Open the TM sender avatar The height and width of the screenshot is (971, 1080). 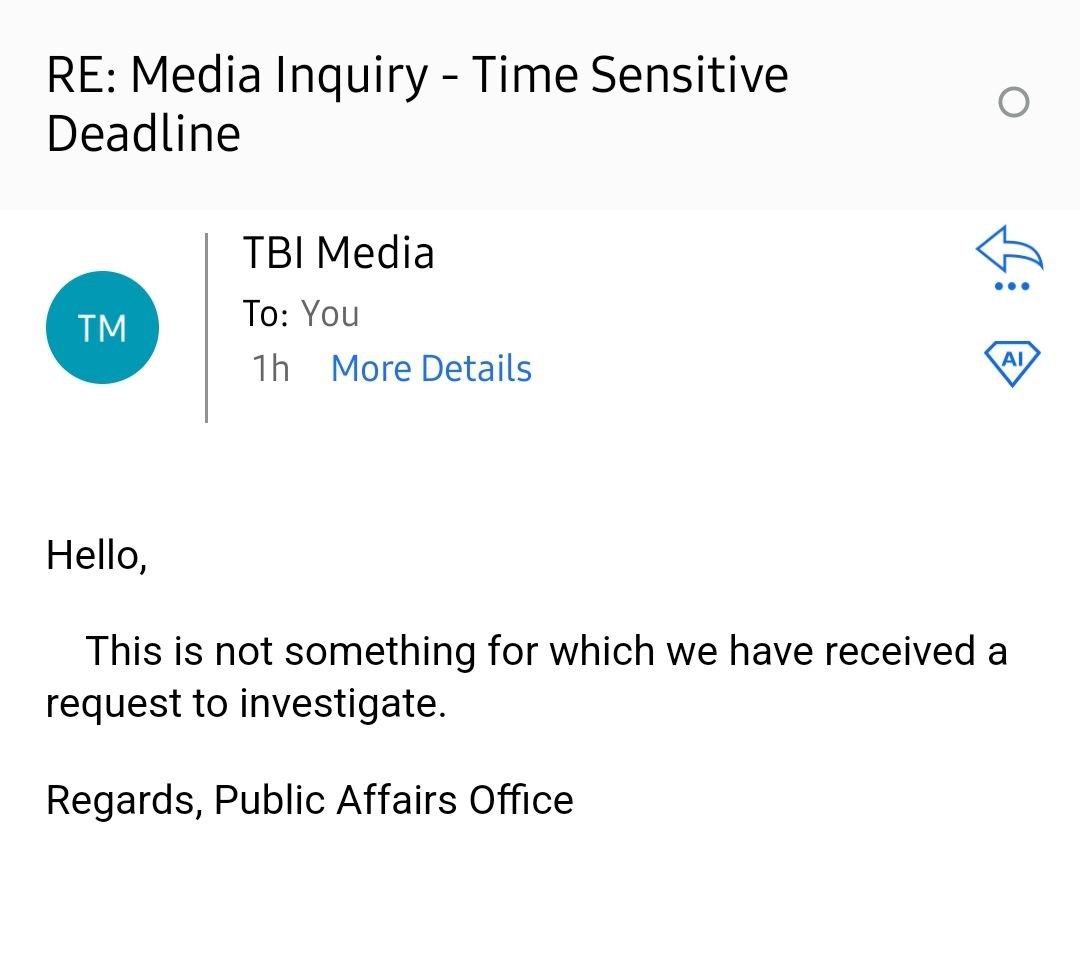[x=102, y=327]
